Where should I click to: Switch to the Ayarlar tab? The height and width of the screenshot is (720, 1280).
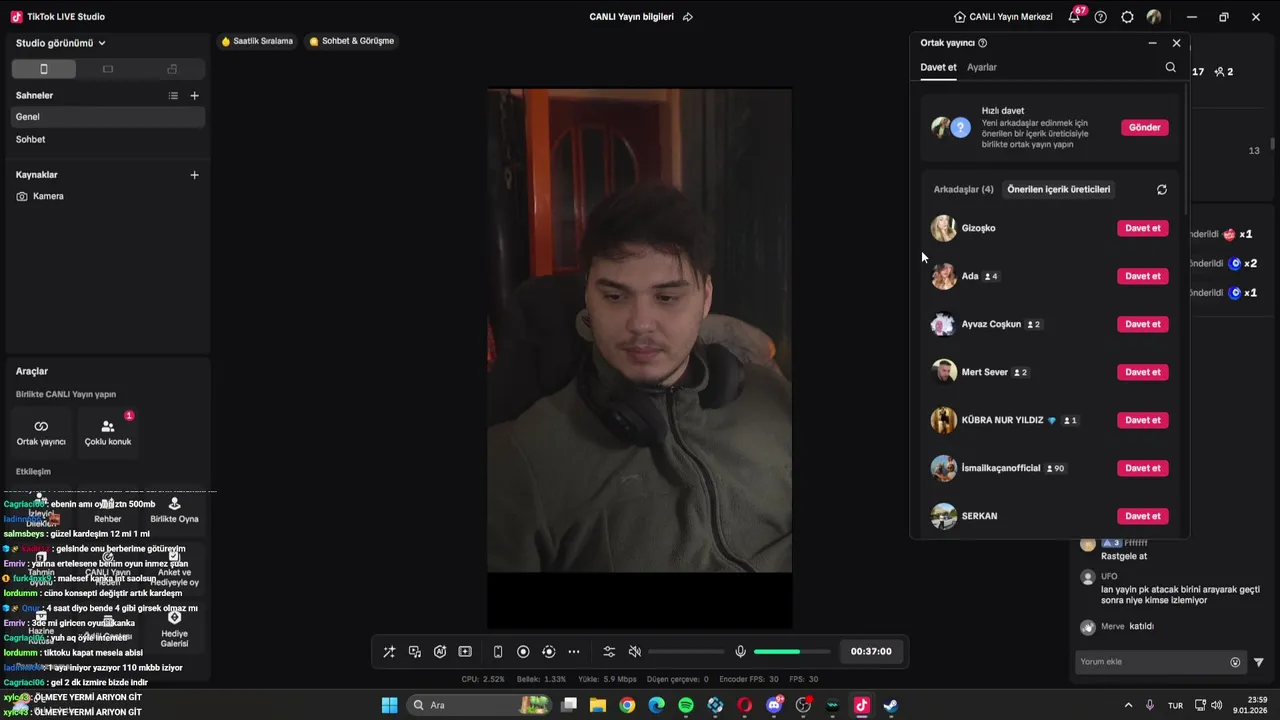[982, 67]
